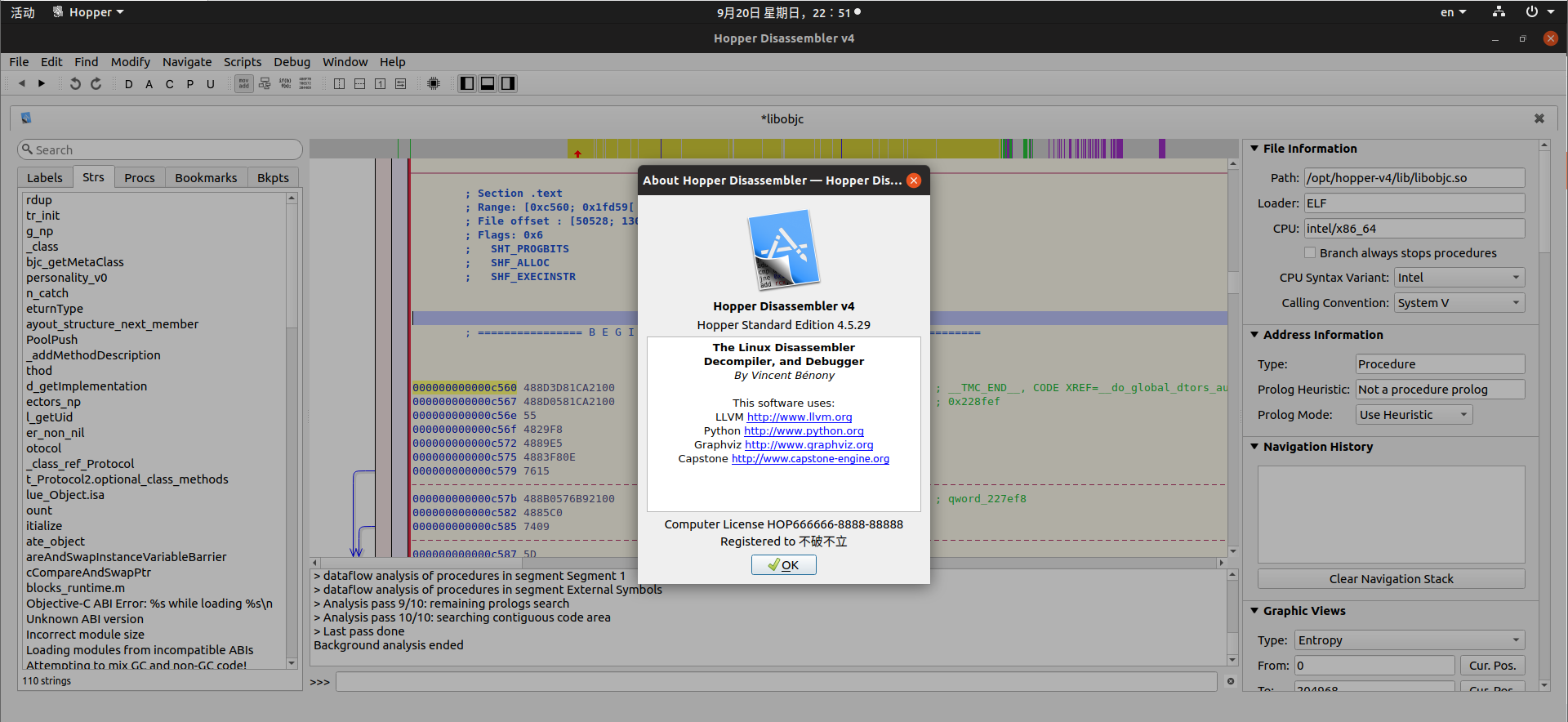
Task: Click the strings list vertical scrollbar
Action: click(x=292, y=431)
